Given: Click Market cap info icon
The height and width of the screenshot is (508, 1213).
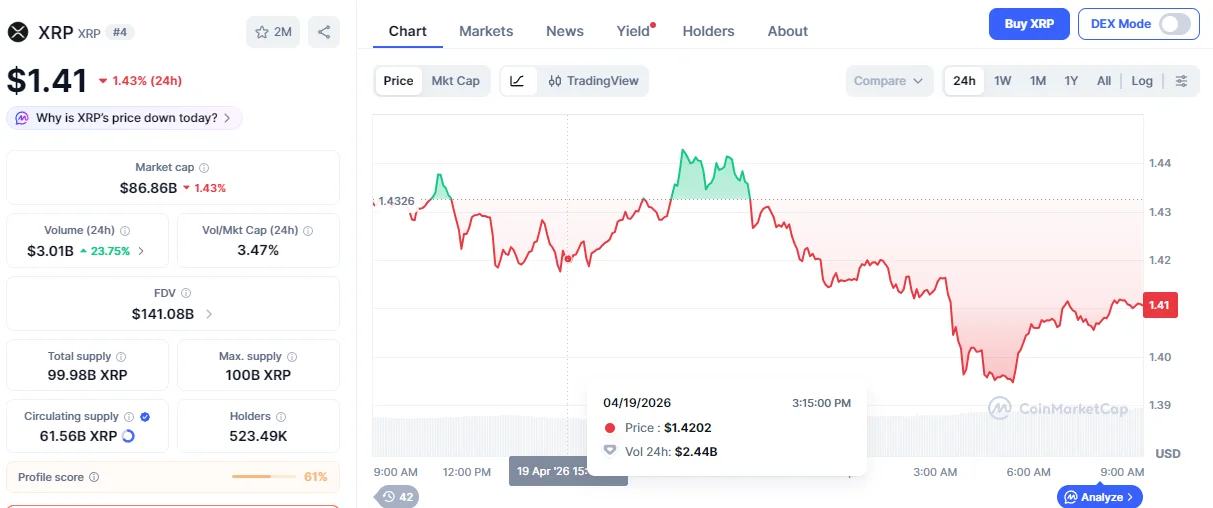Looking at the screenshot, I should 204,168.
